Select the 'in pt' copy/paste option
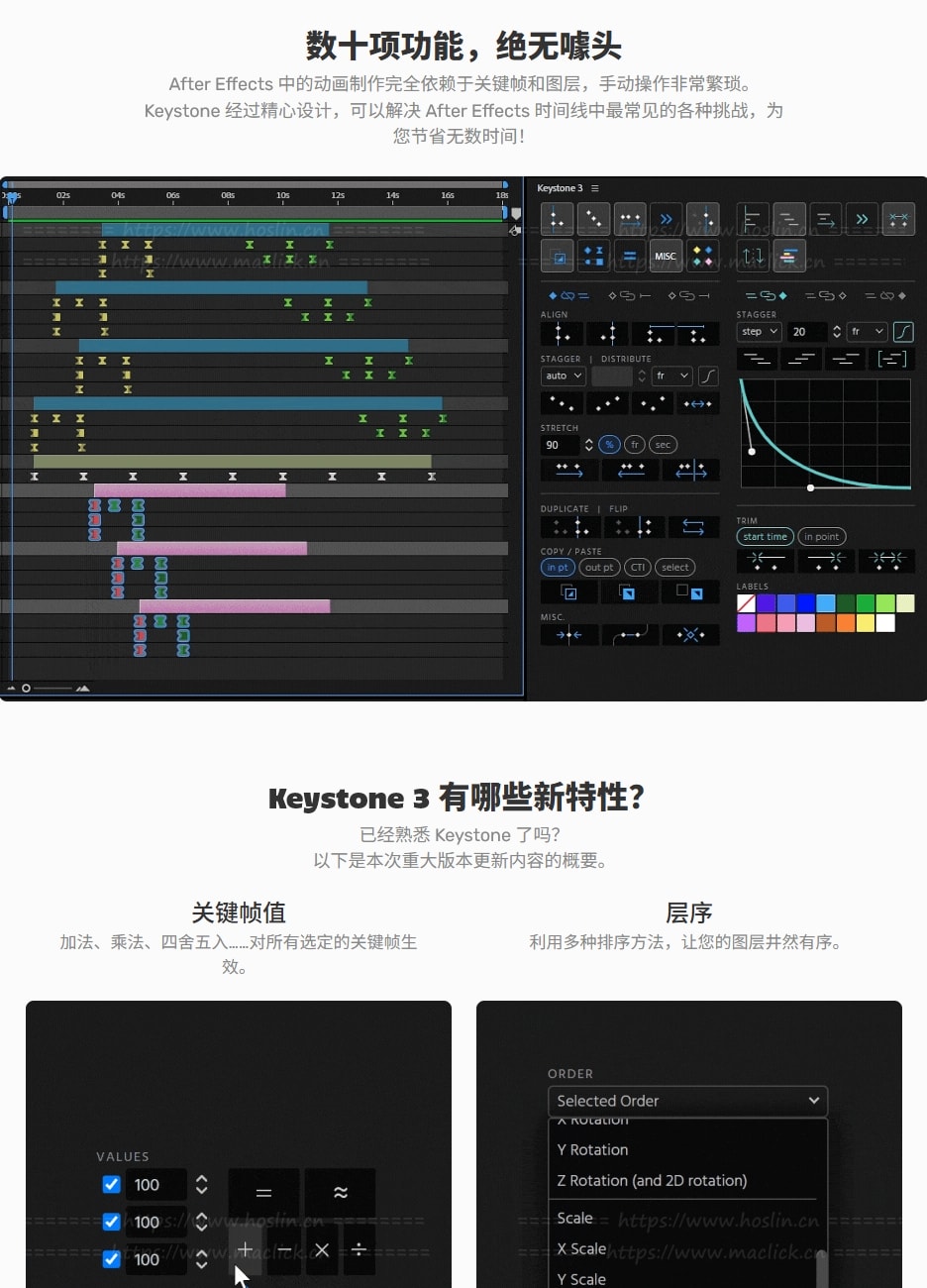 point(558,567)
